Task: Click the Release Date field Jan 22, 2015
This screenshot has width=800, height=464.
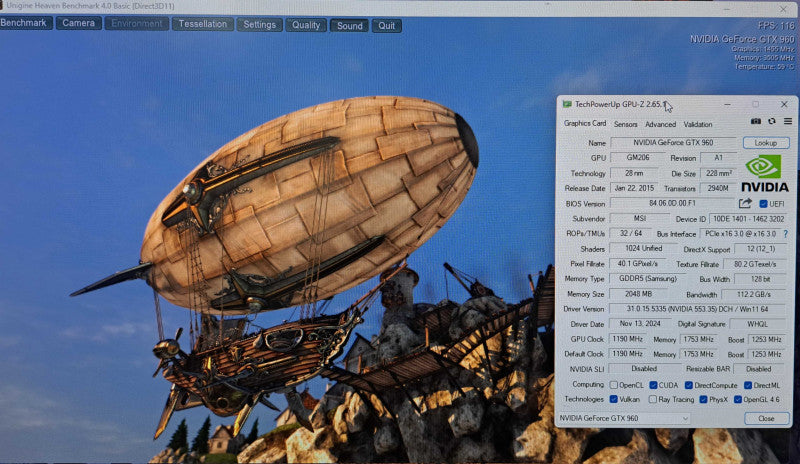Action: tap(634, 188)
